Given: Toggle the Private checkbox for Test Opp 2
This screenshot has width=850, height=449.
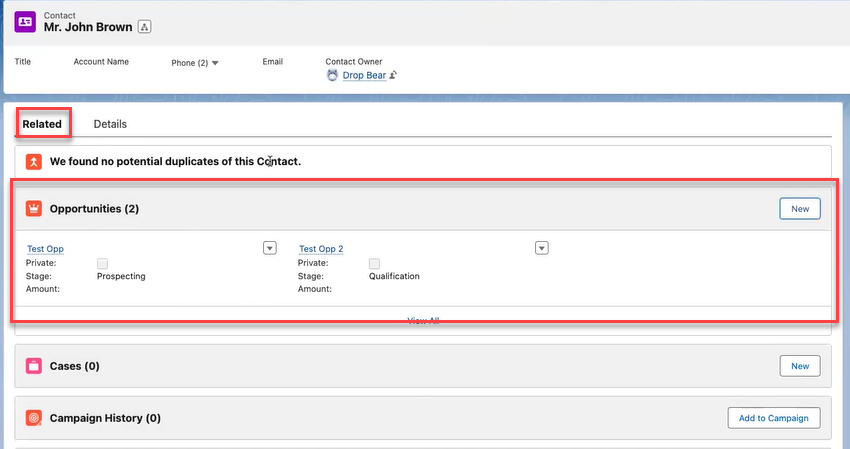Looking at the screenshot, I should point(374,263).
